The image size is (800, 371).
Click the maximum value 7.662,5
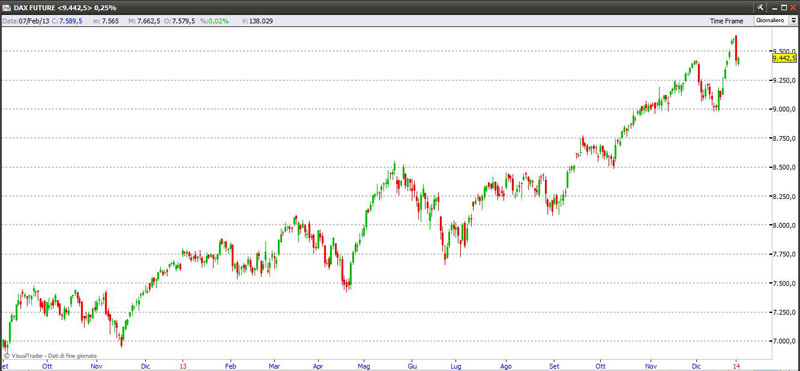(x=148, y=21)
